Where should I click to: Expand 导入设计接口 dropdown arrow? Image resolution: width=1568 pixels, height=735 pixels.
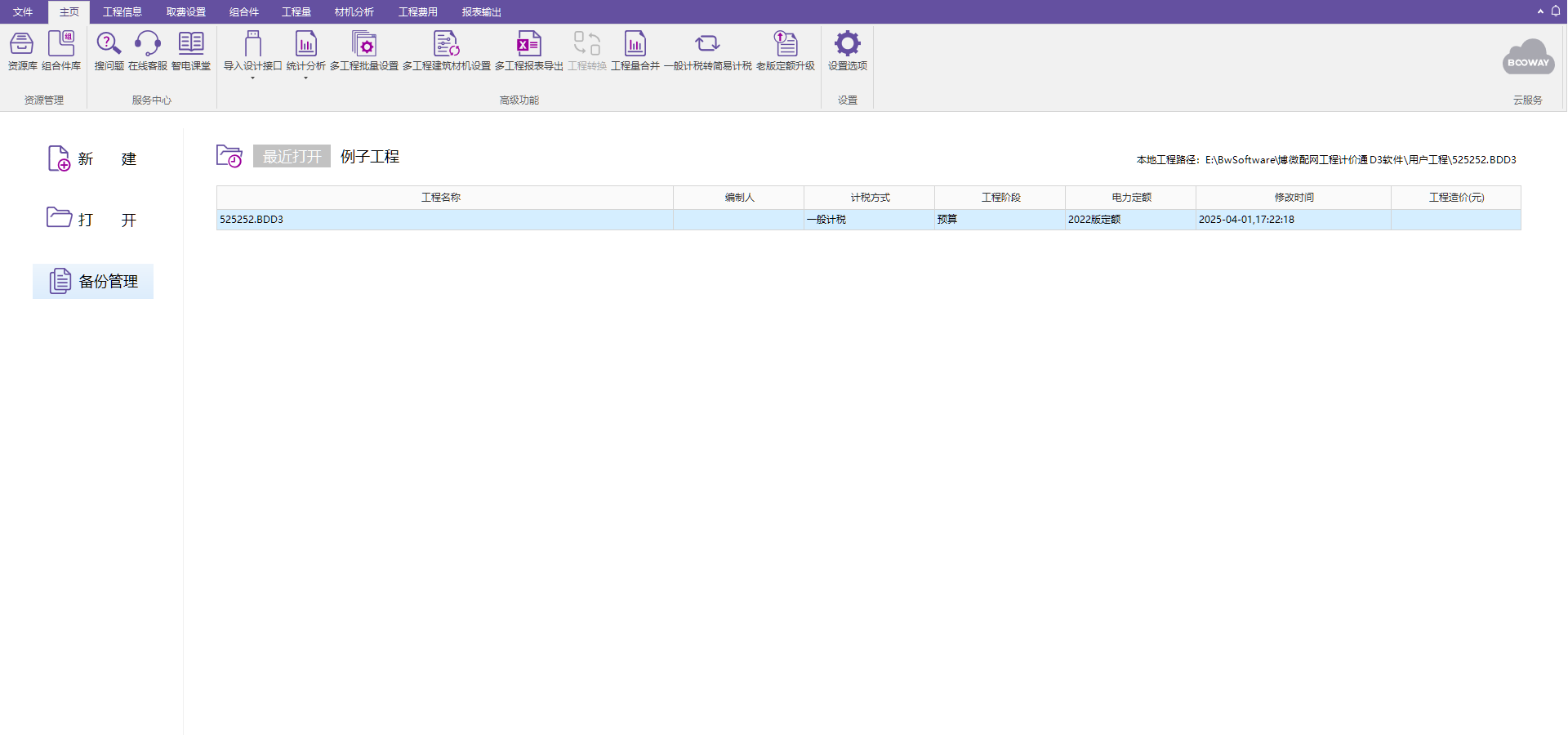click(252, 78)
